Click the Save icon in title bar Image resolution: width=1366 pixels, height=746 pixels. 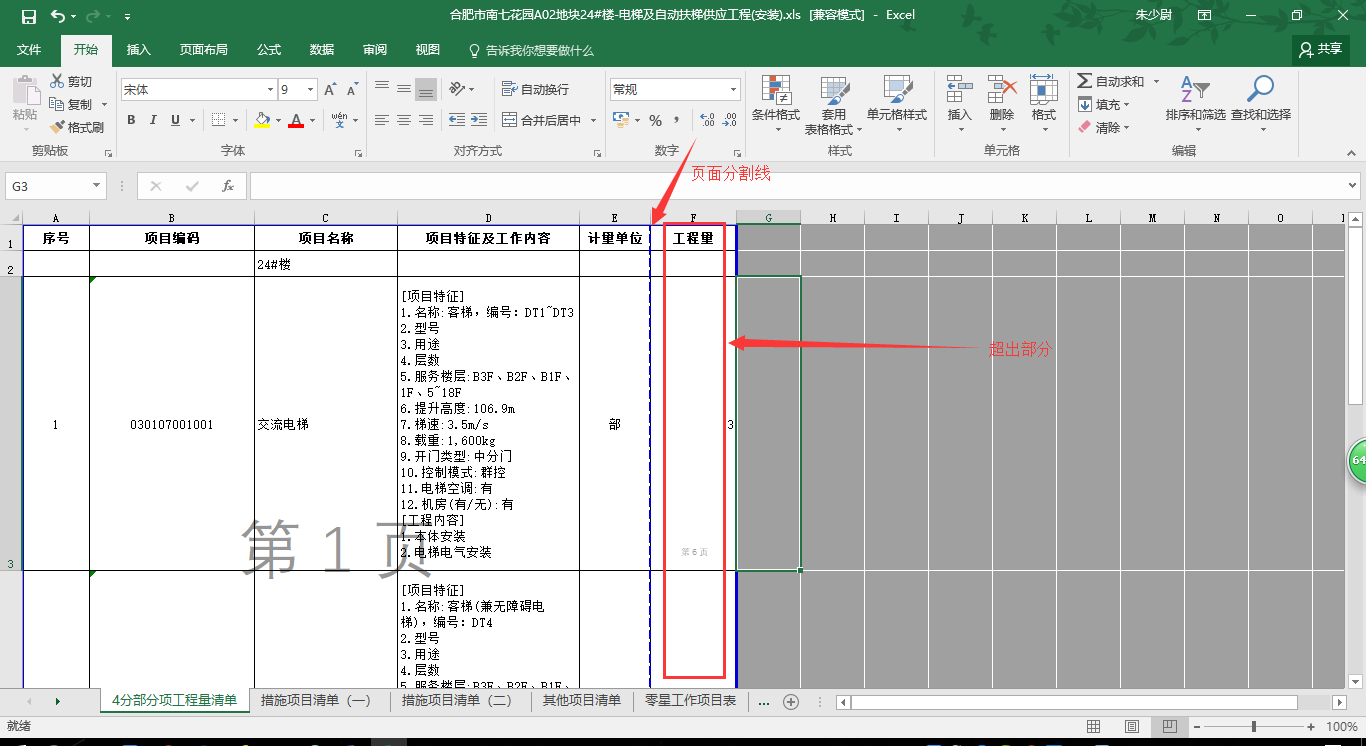[x=28, y=16]
